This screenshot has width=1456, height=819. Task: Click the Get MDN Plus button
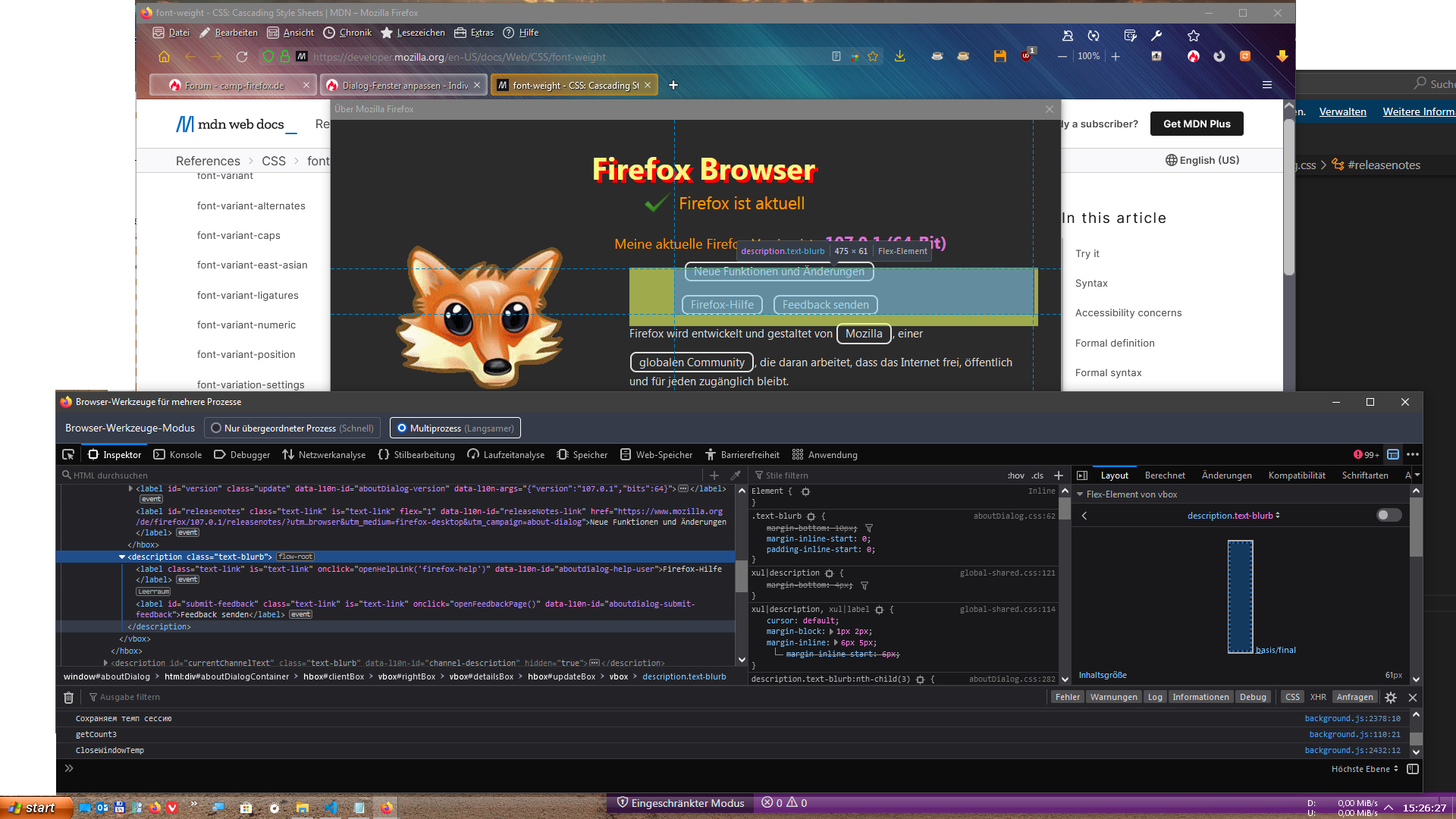pyautogui.click(x=1196, y=124)
